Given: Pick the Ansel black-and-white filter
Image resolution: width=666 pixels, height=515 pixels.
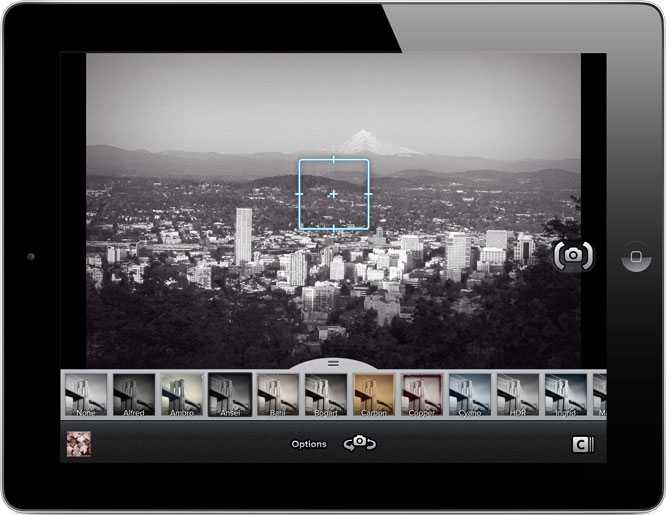Looking at the screenshot, I should tap(230, 394).
